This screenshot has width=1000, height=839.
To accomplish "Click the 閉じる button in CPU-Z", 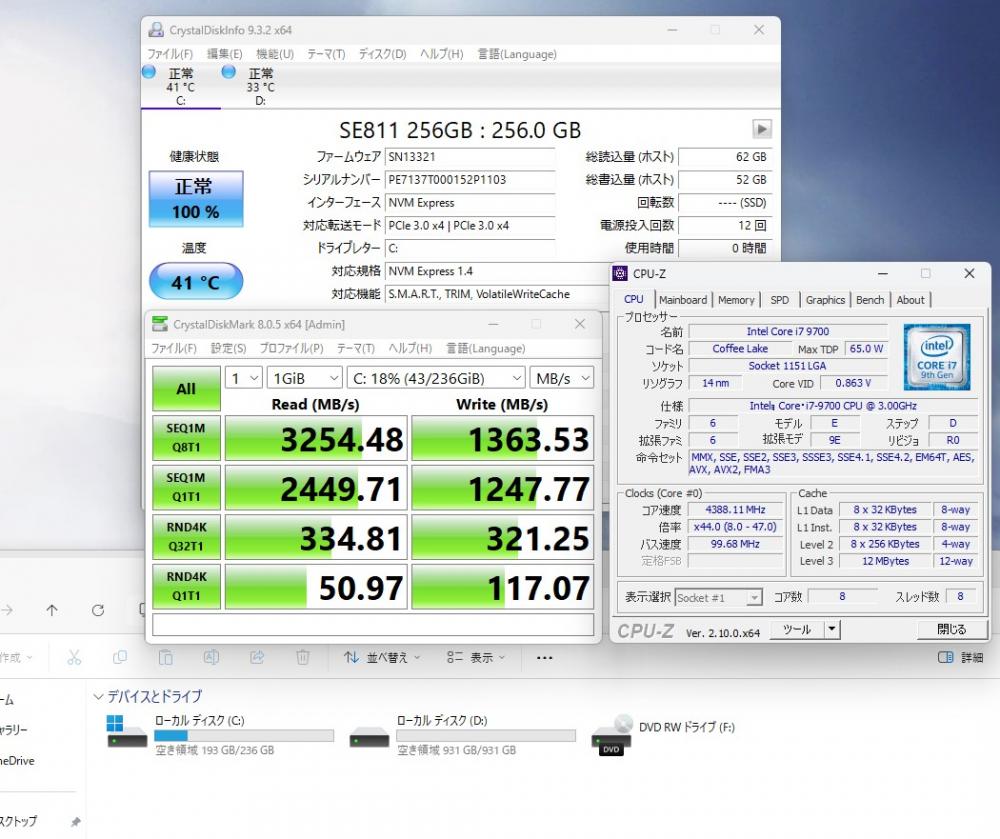I will pyautogui.click(x=952, y=629).
